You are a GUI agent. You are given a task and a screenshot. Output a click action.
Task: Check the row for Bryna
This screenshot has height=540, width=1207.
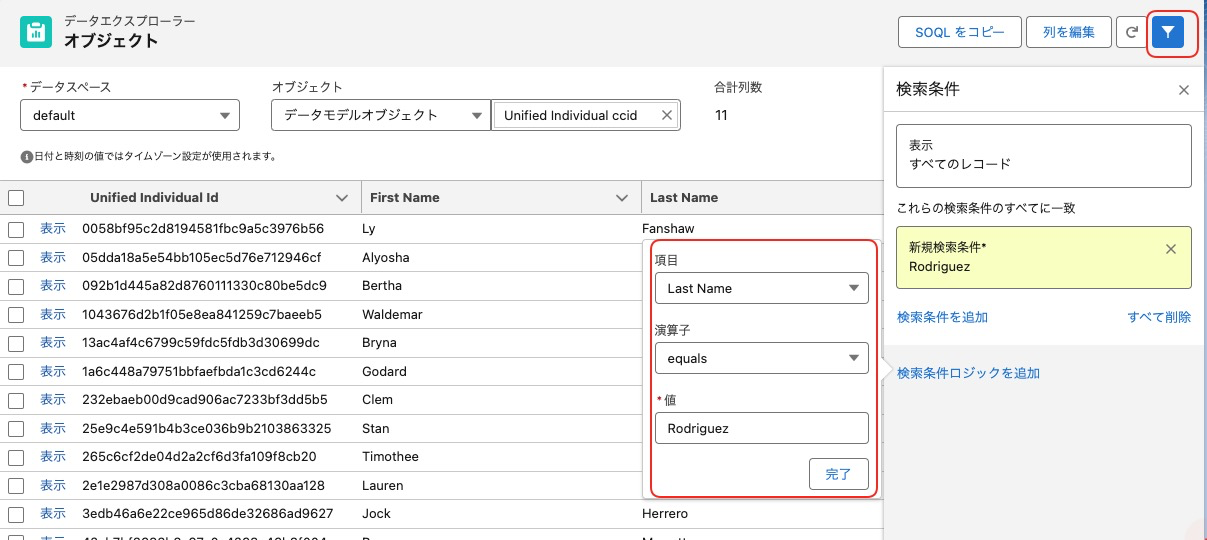click(16, 343)
